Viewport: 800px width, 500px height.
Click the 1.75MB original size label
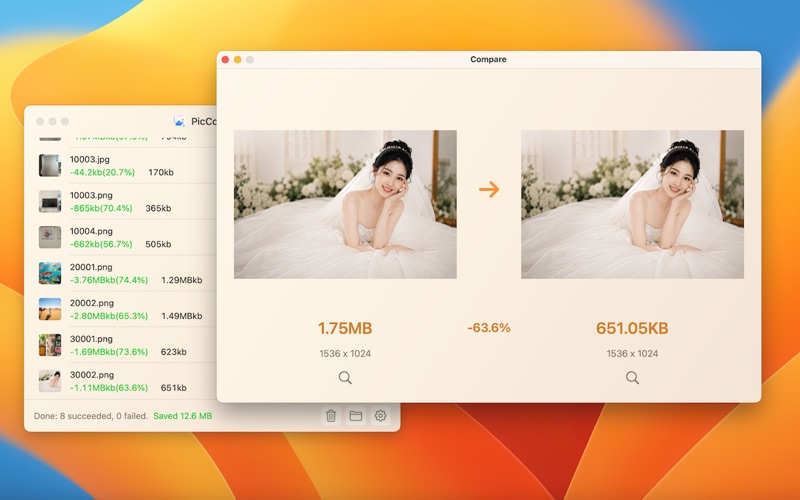tap(345, 328)
